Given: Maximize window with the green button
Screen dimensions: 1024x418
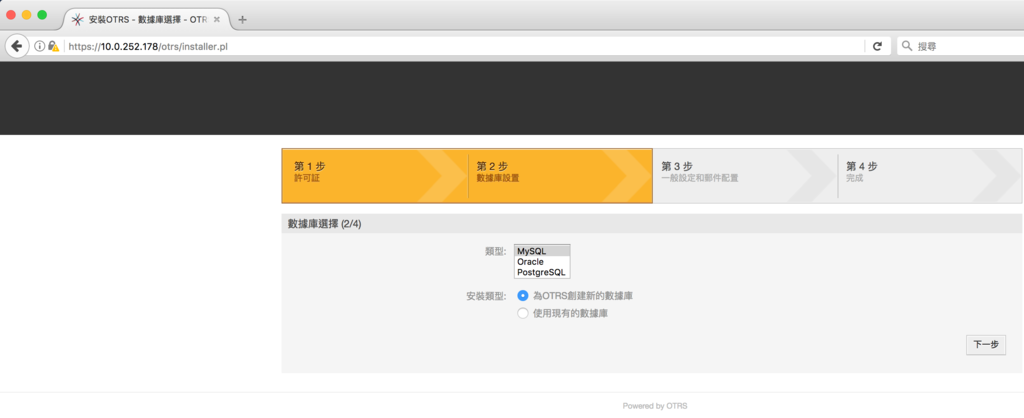Looking at the screenshot, I should (42, 14).
